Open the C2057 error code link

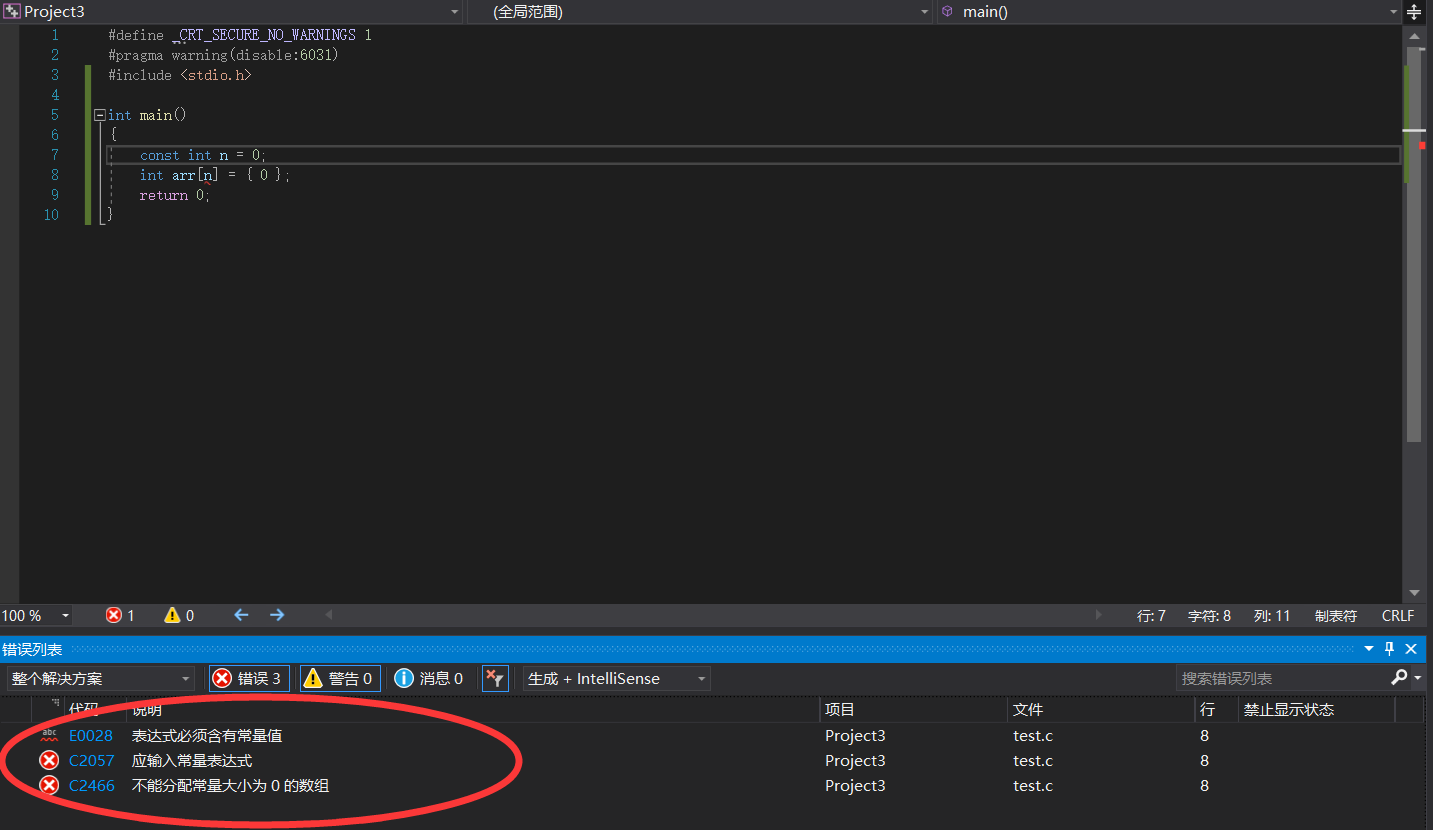(x=92, y=760)
